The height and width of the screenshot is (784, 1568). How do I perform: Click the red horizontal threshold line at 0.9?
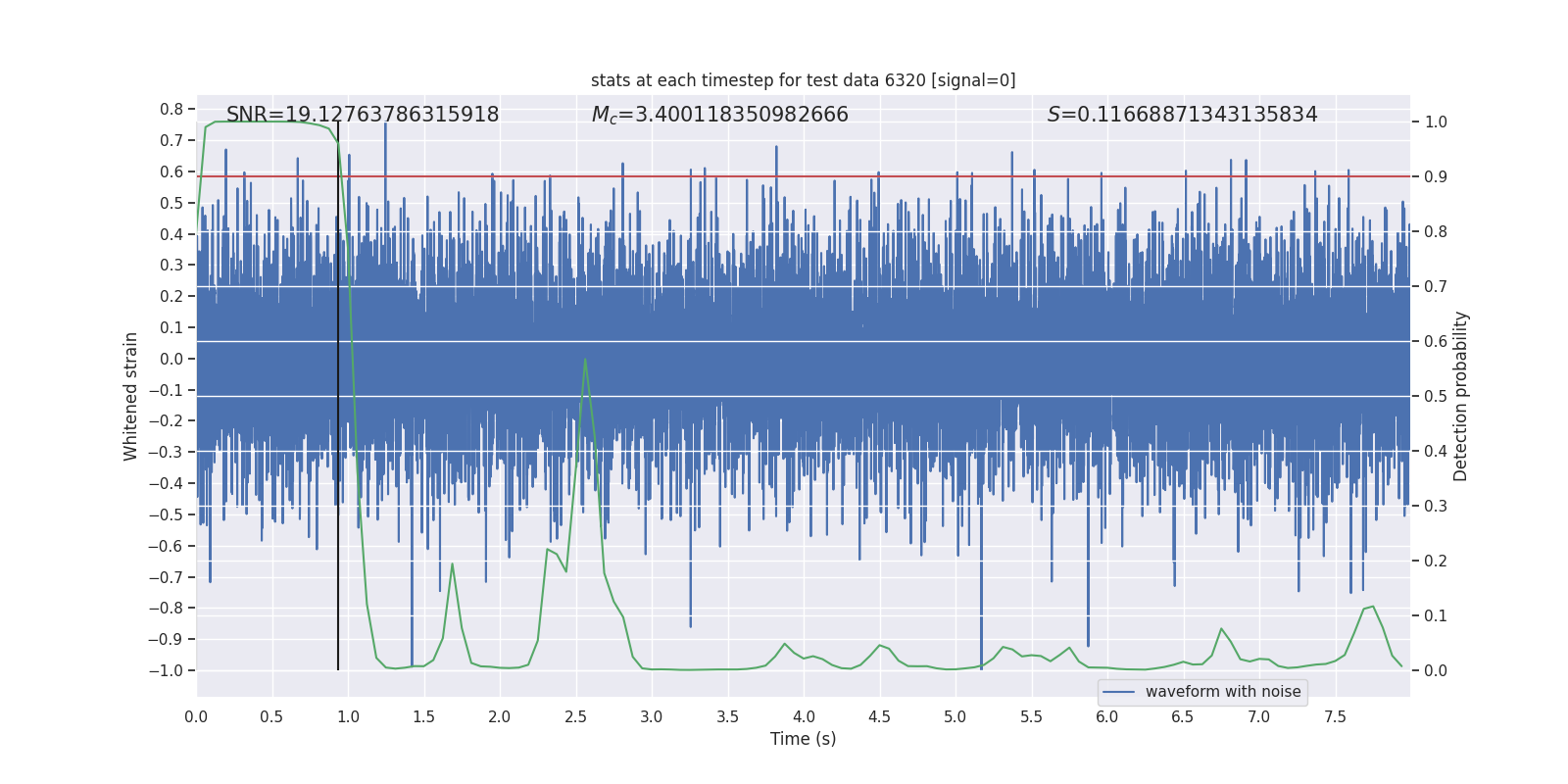[x=803, y=176]
